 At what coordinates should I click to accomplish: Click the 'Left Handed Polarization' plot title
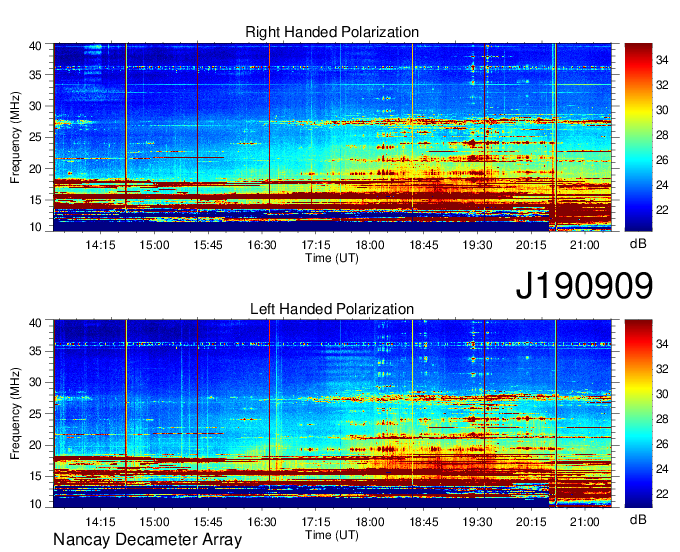click(x=332, y=309)
